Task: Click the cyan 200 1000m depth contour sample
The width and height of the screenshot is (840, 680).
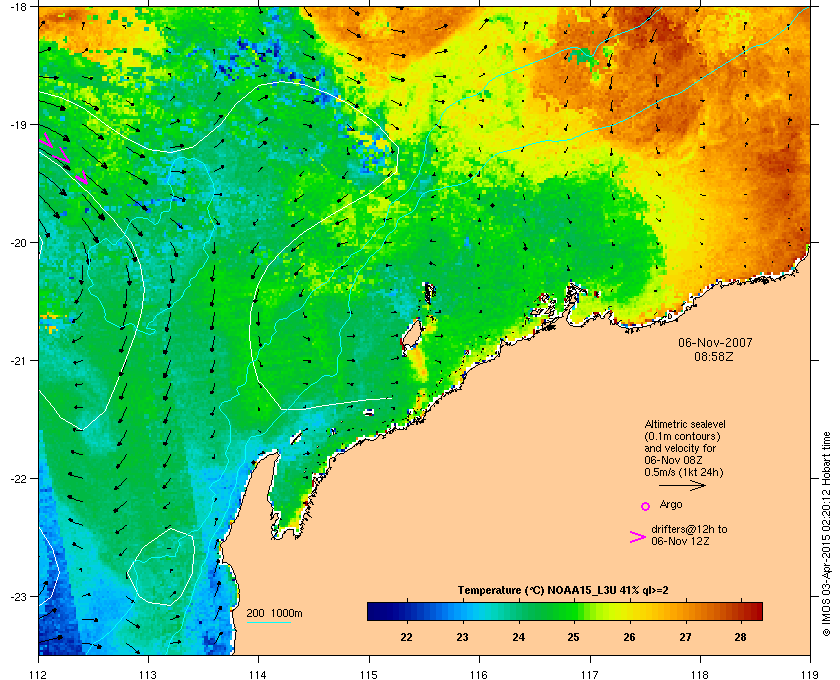Action: click(x=268, y=623)
